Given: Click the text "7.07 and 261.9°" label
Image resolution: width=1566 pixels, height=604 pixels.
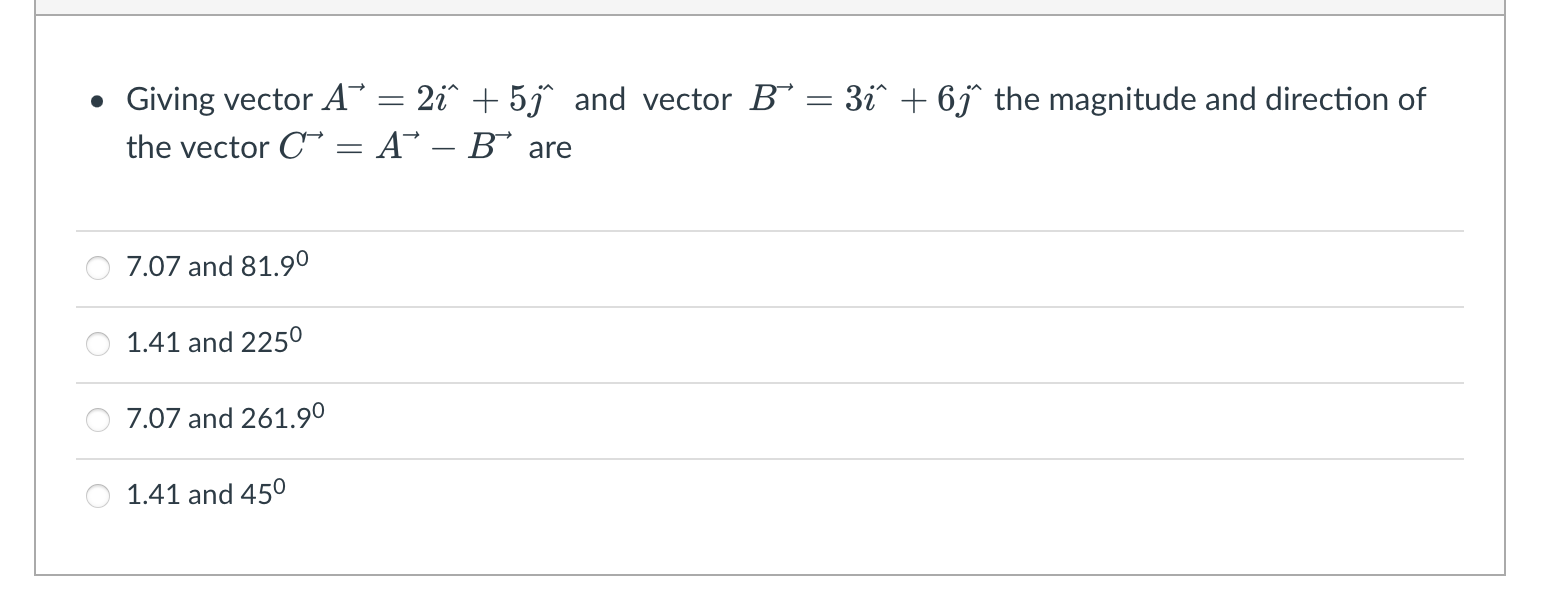Looking at the screenshot, I should tap(225, 419).
